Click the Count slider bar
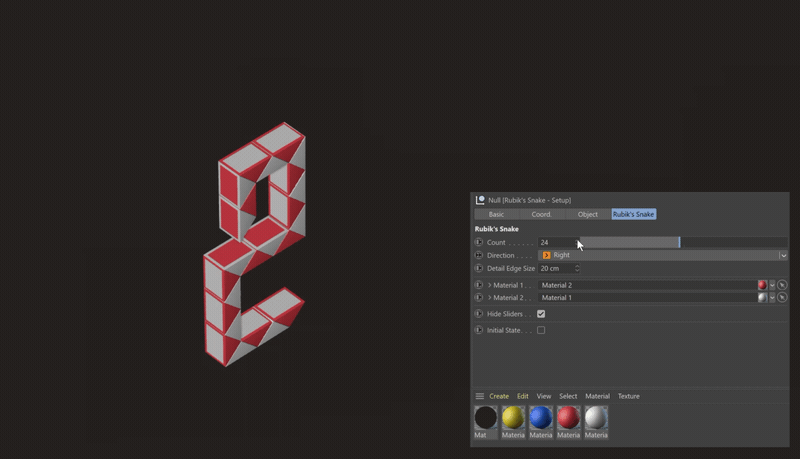 click(x=630, y=242)
